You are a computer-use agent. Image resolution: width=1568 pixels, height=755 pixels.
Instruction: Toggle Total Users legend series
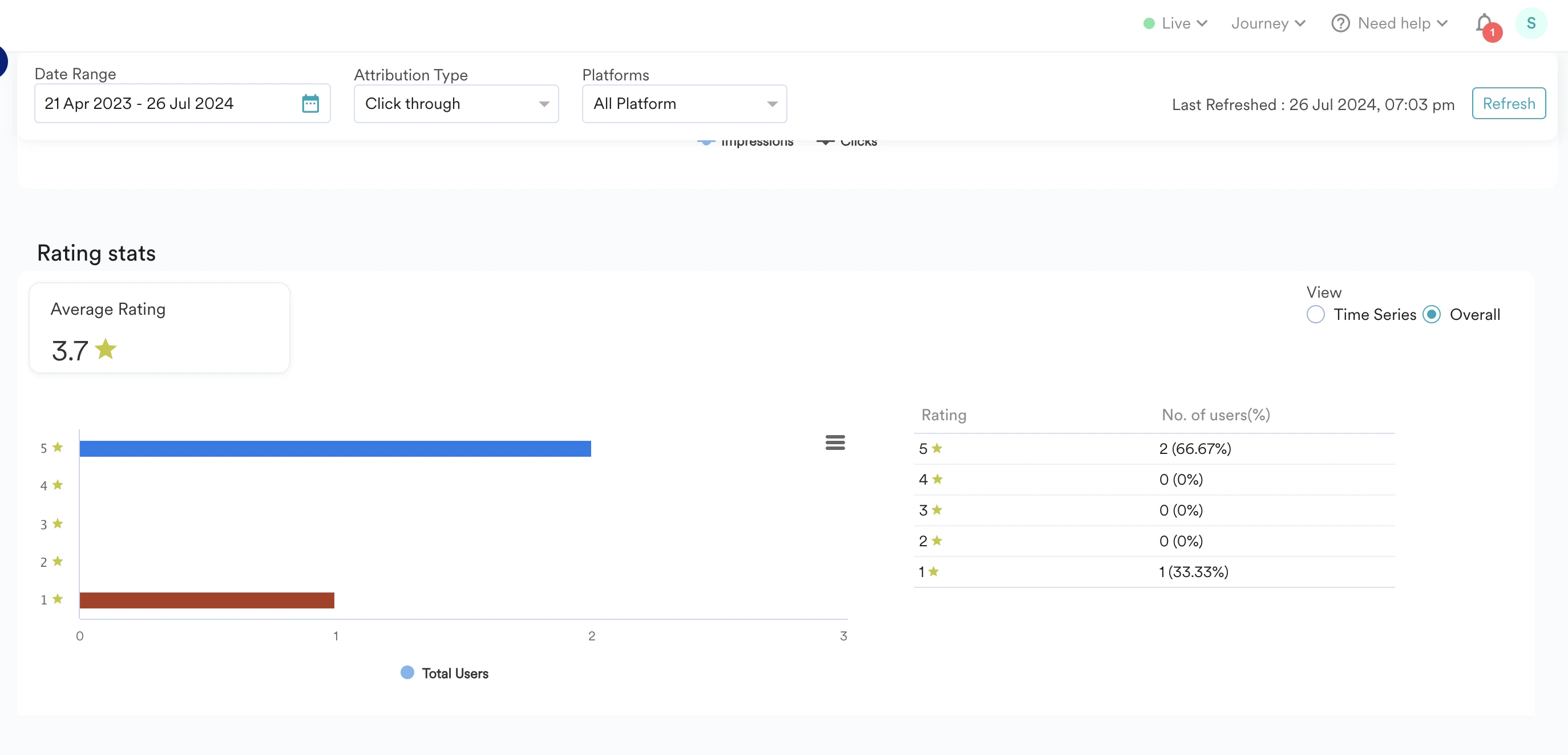[x=445, y=673]
